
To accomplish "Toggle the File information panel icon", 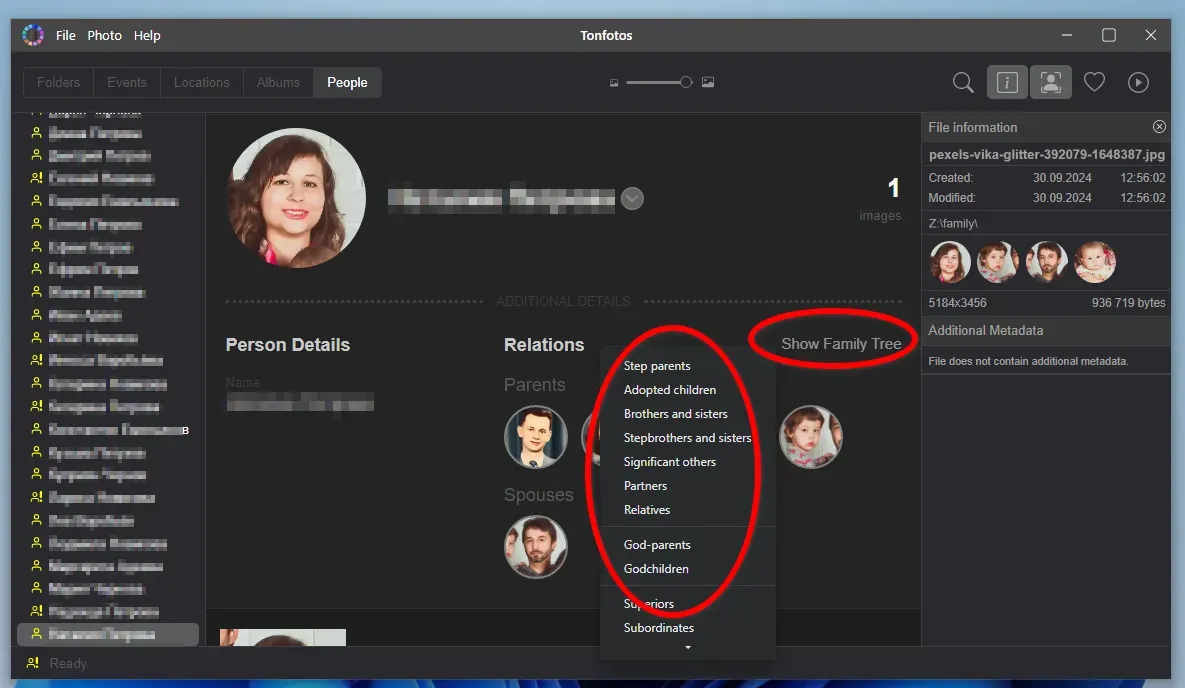I will pos(1007,82).
